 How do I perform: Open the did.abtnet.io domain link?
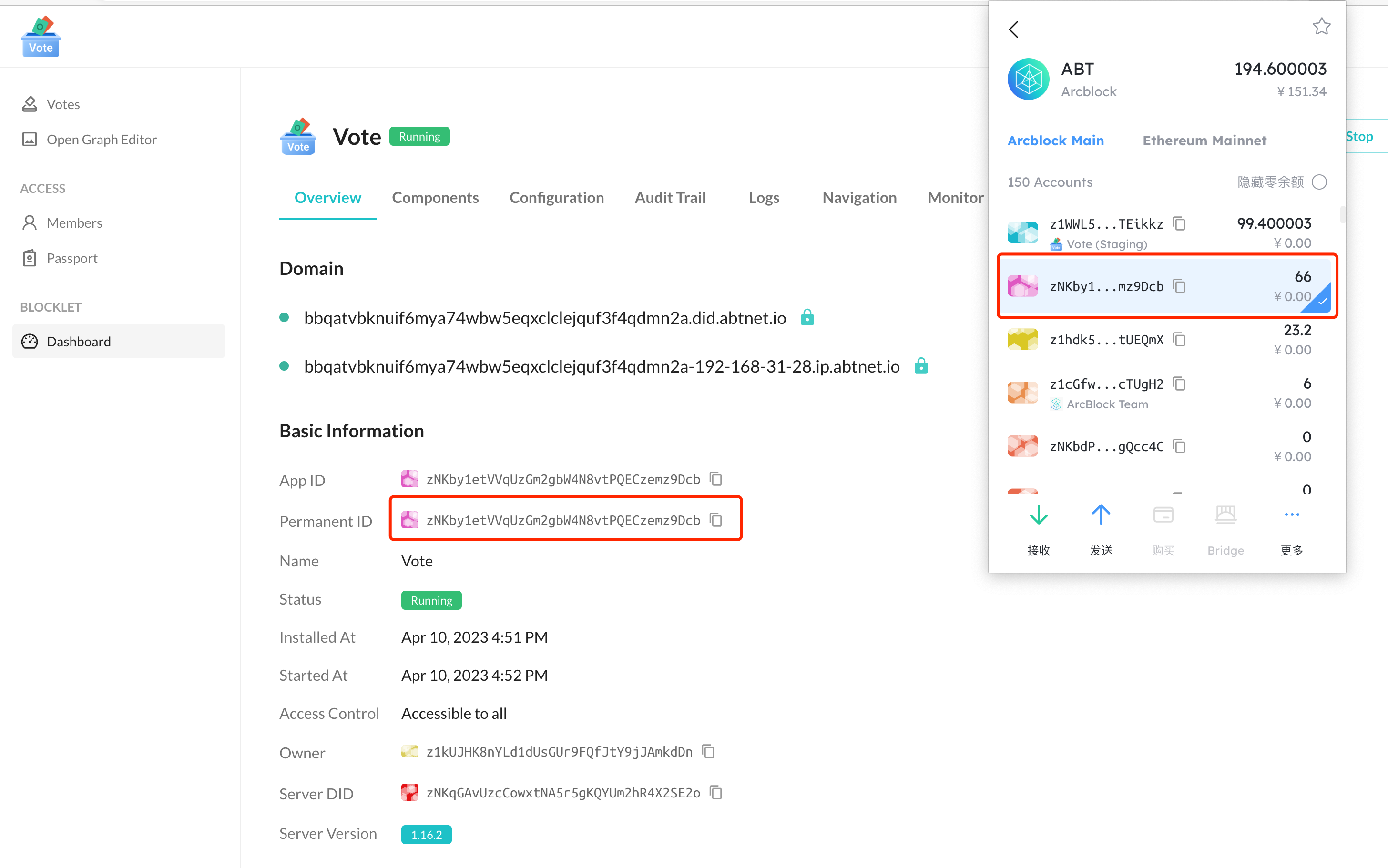544,318
